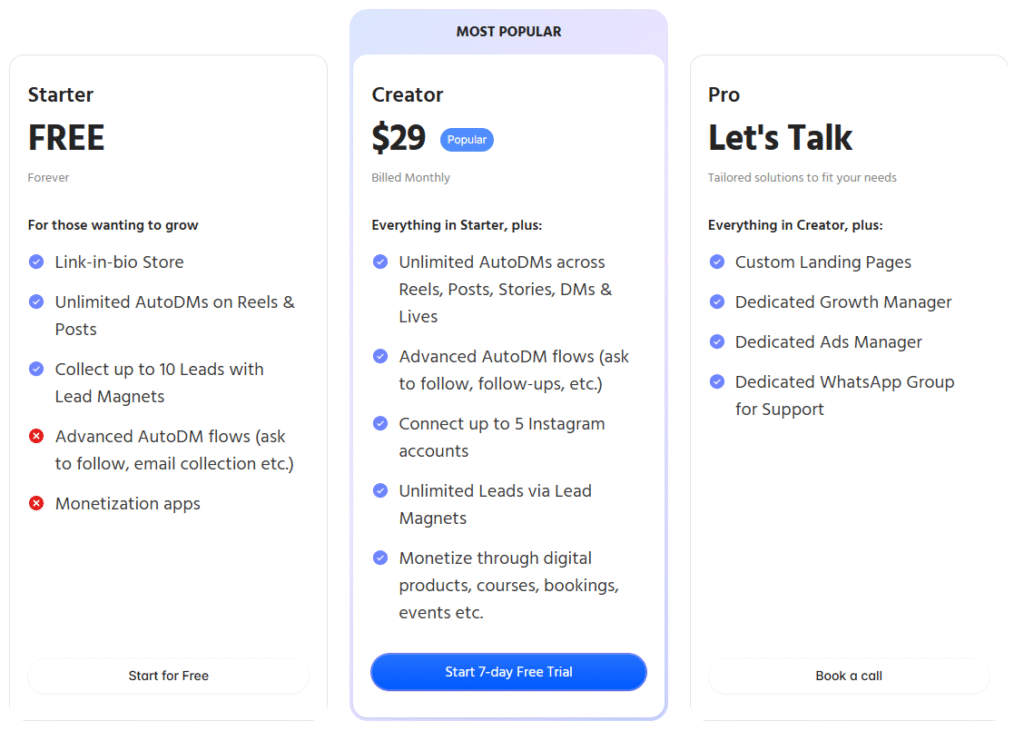Click the checkmark beside Dedicated WhatsApp Group for Support
Viewport: 1024px width, 731px height.
point(717,382)
